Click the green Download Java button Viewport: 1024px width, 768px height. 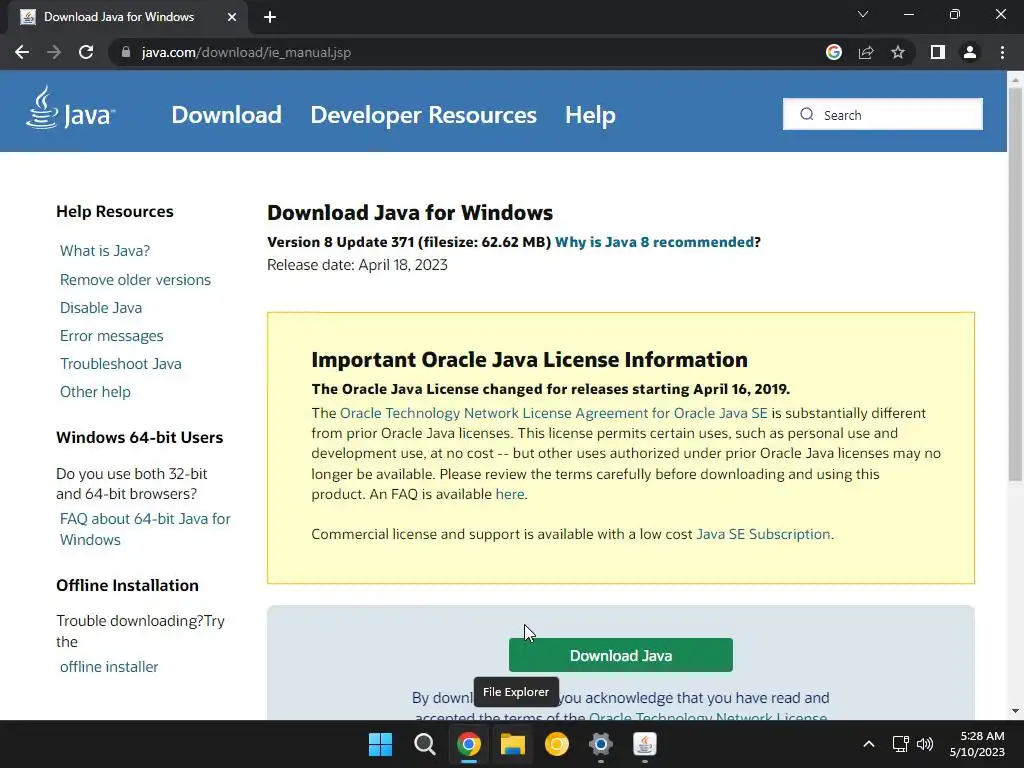coord(620,655)
